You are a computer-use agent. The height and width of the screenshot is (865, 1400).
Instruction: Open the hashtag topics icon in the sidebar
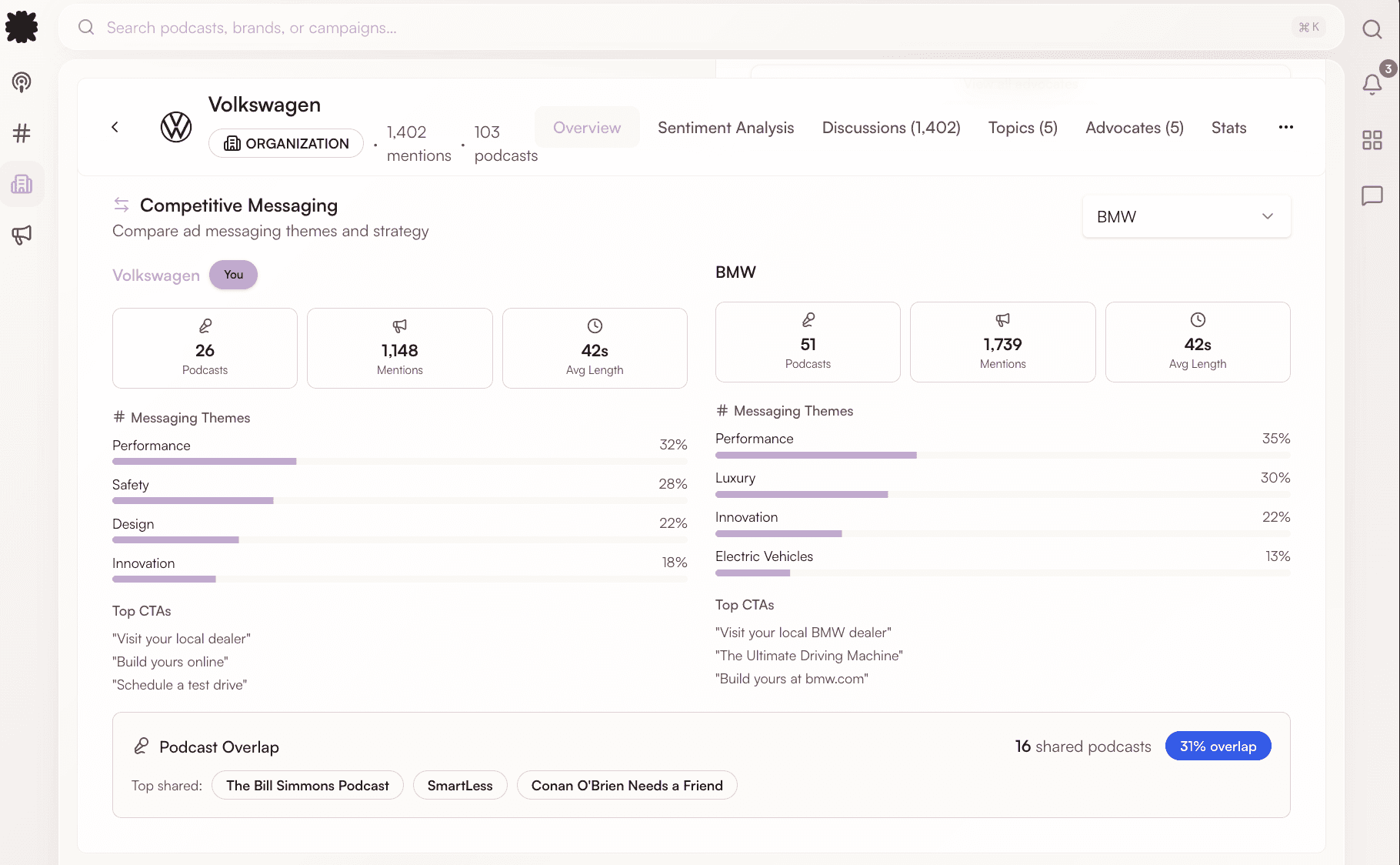coord(22,133)
